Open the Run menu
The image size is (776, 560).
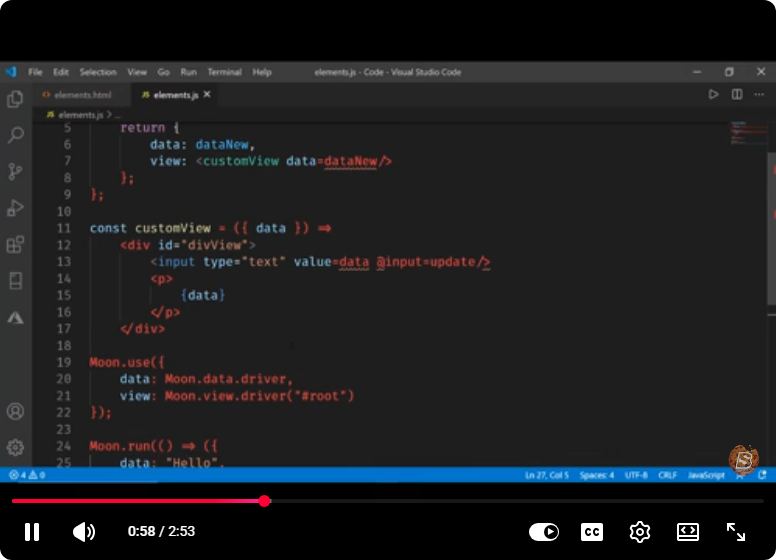coord(189,72)
